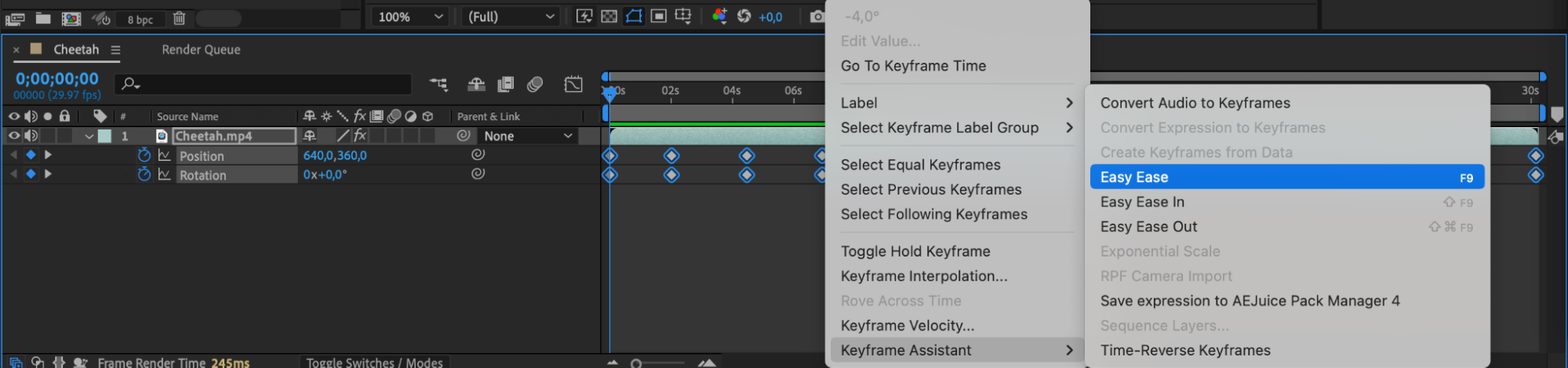1568x368 pixels.
Task: Click the Cheetah.mp4 label color swatch
Action: click(104, 136)
